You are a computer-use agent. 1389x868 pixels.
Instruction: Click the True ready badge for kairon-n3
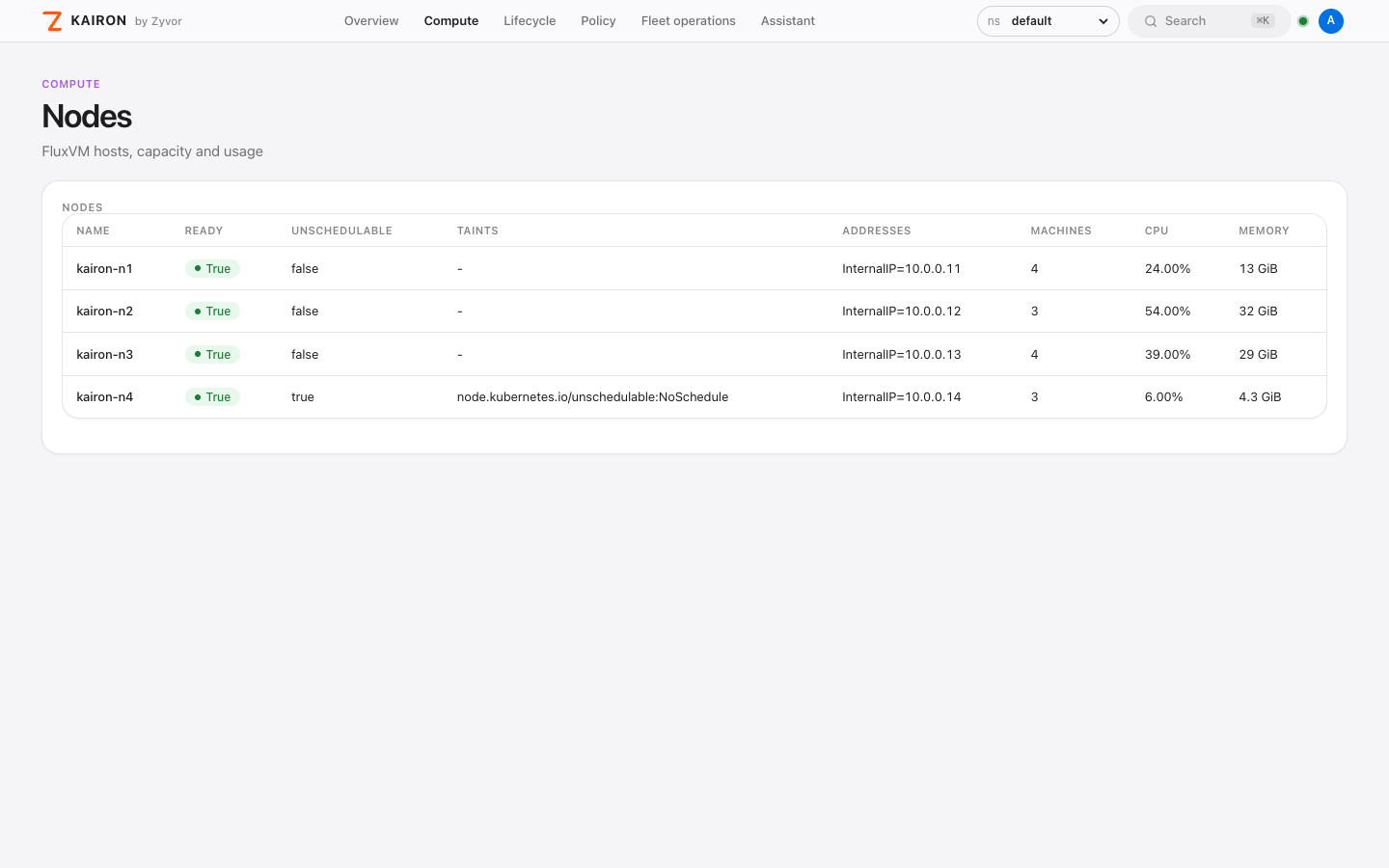pos(212,354)
